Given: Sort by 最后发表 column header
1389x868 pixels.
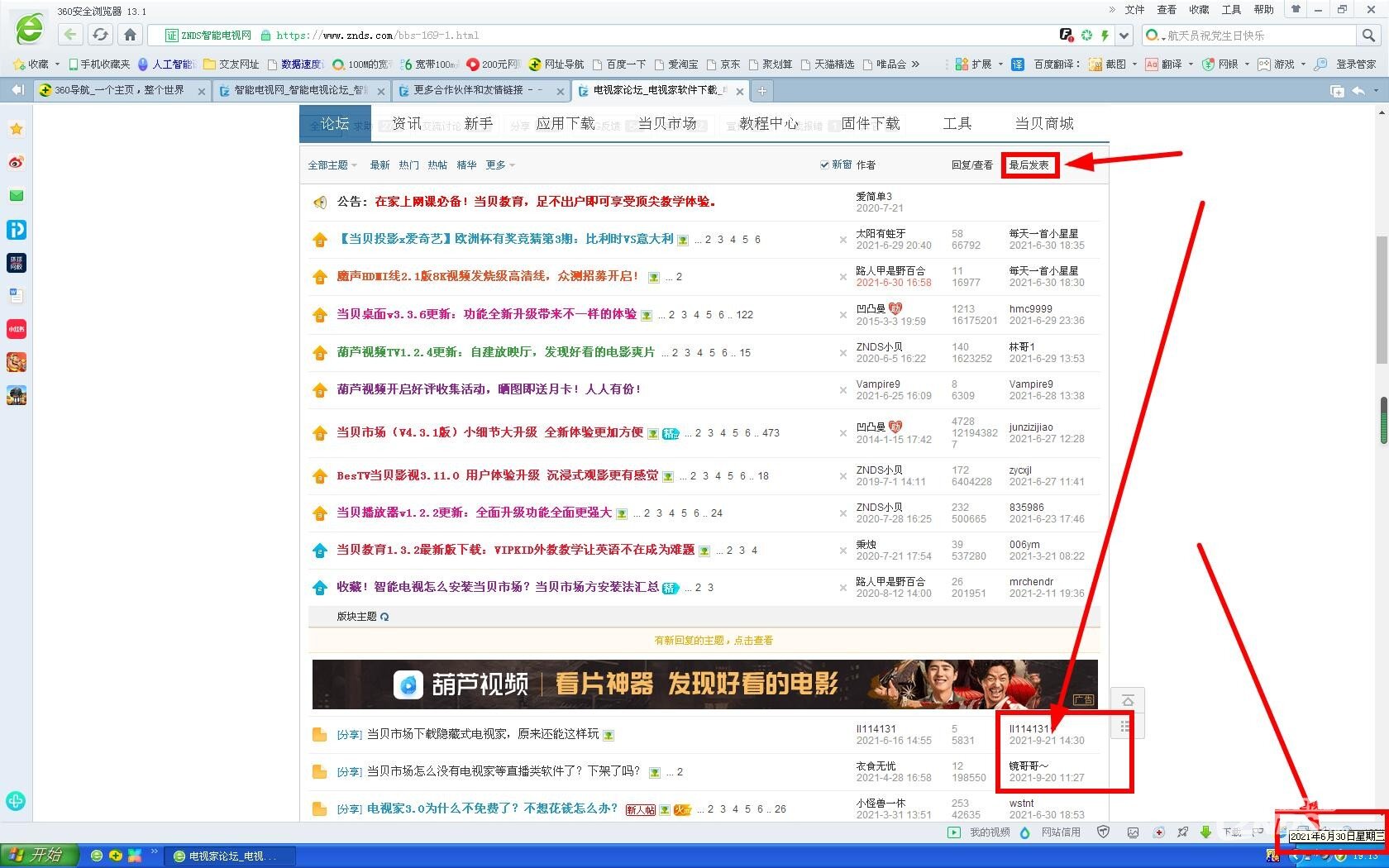Looking at the screenshot, I should coord(1029,165).
